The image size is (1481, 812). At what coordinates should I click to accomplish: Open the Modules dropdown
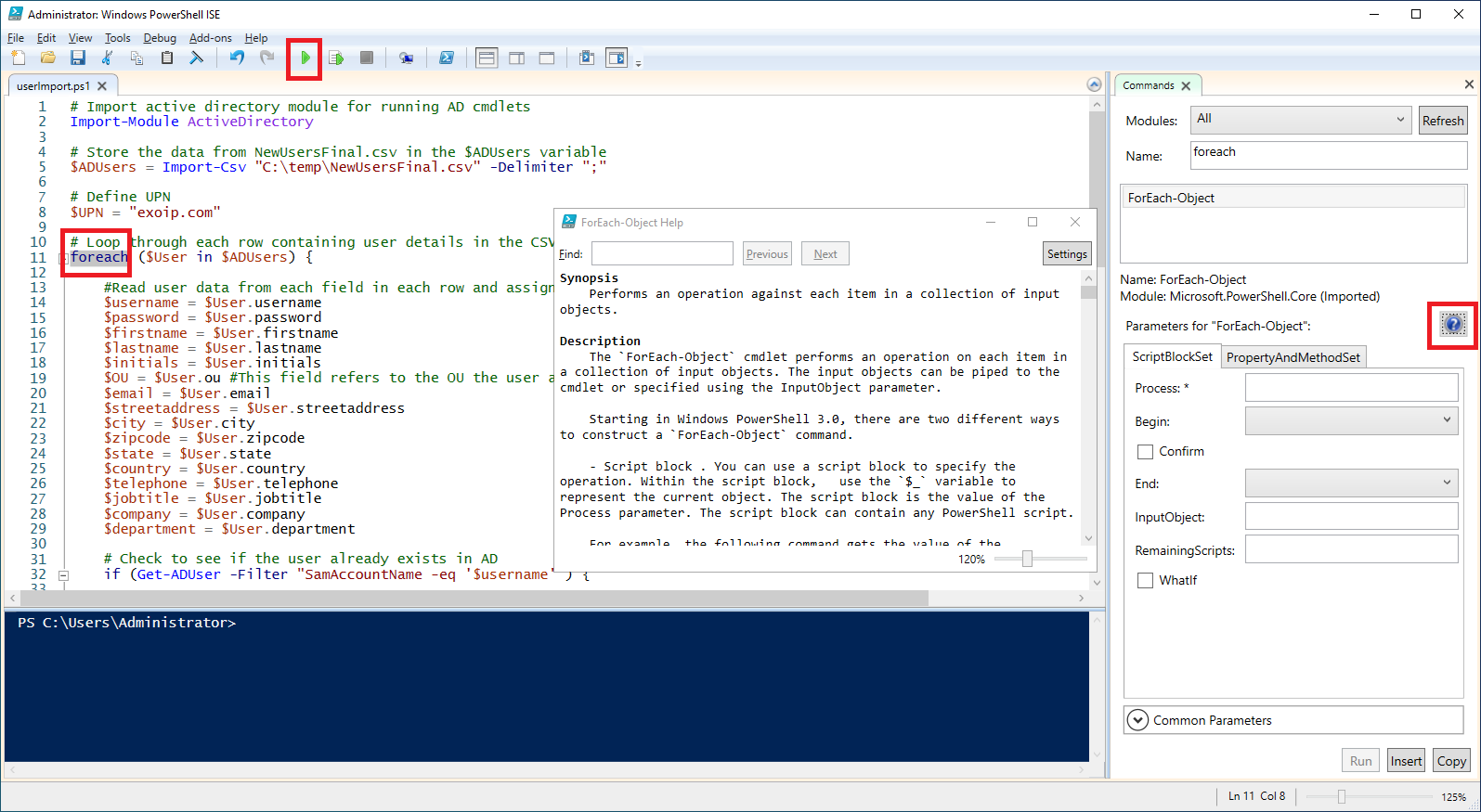point(1300,120)
